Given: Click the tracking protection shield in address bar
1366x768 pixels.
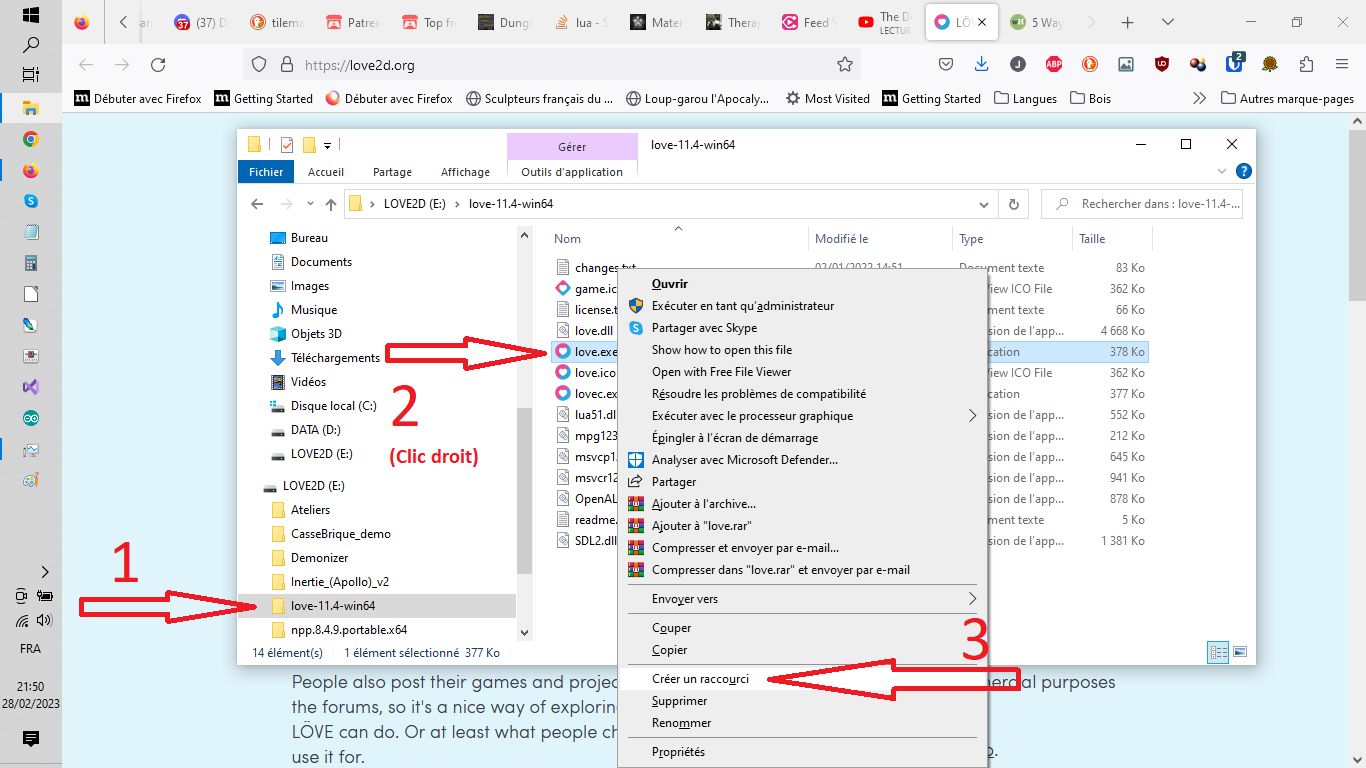Looking at the screenshot, I should (x=259, y=65).
